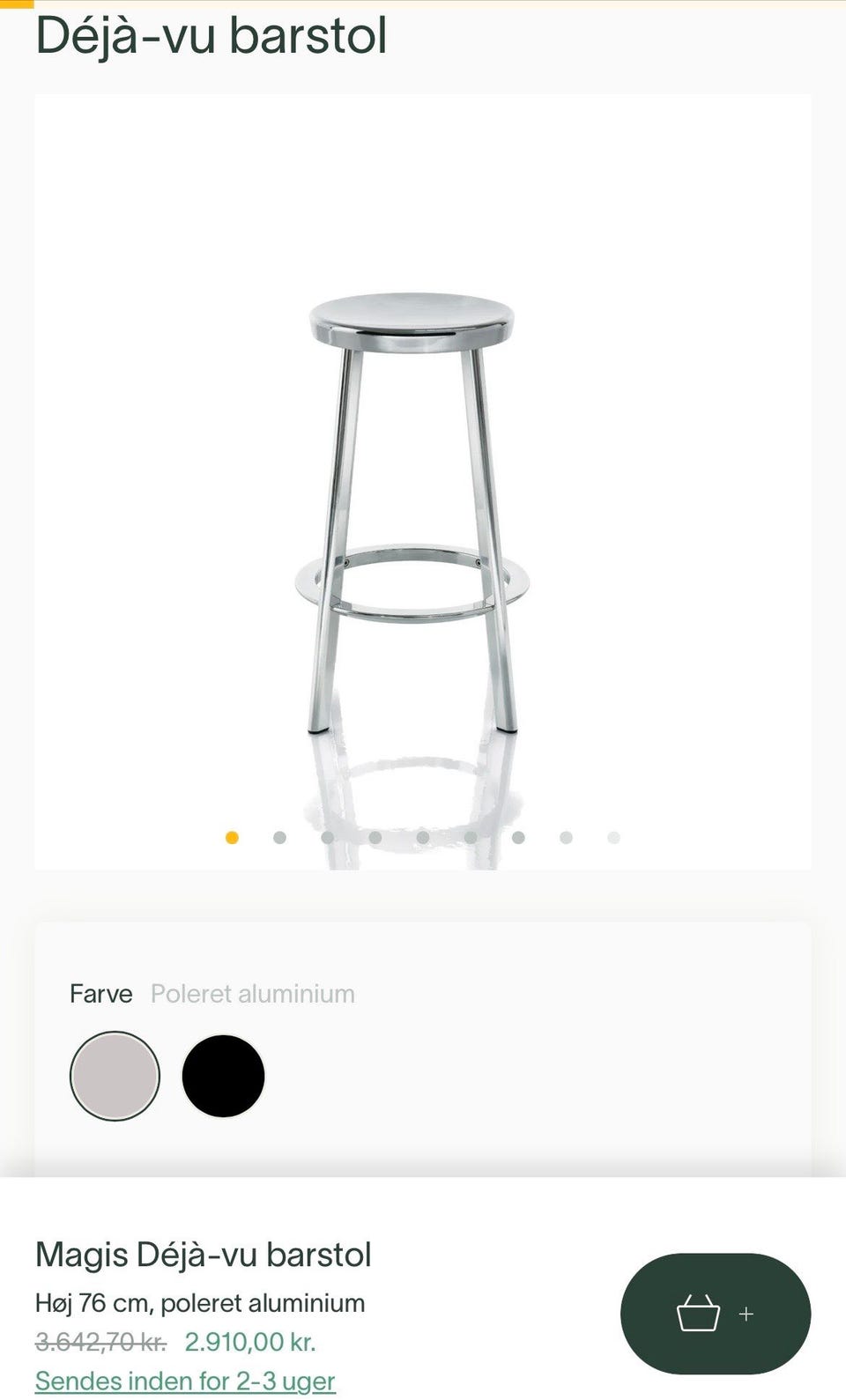
Task: Go to the first carousel image dot
Action: click(232, 838)
